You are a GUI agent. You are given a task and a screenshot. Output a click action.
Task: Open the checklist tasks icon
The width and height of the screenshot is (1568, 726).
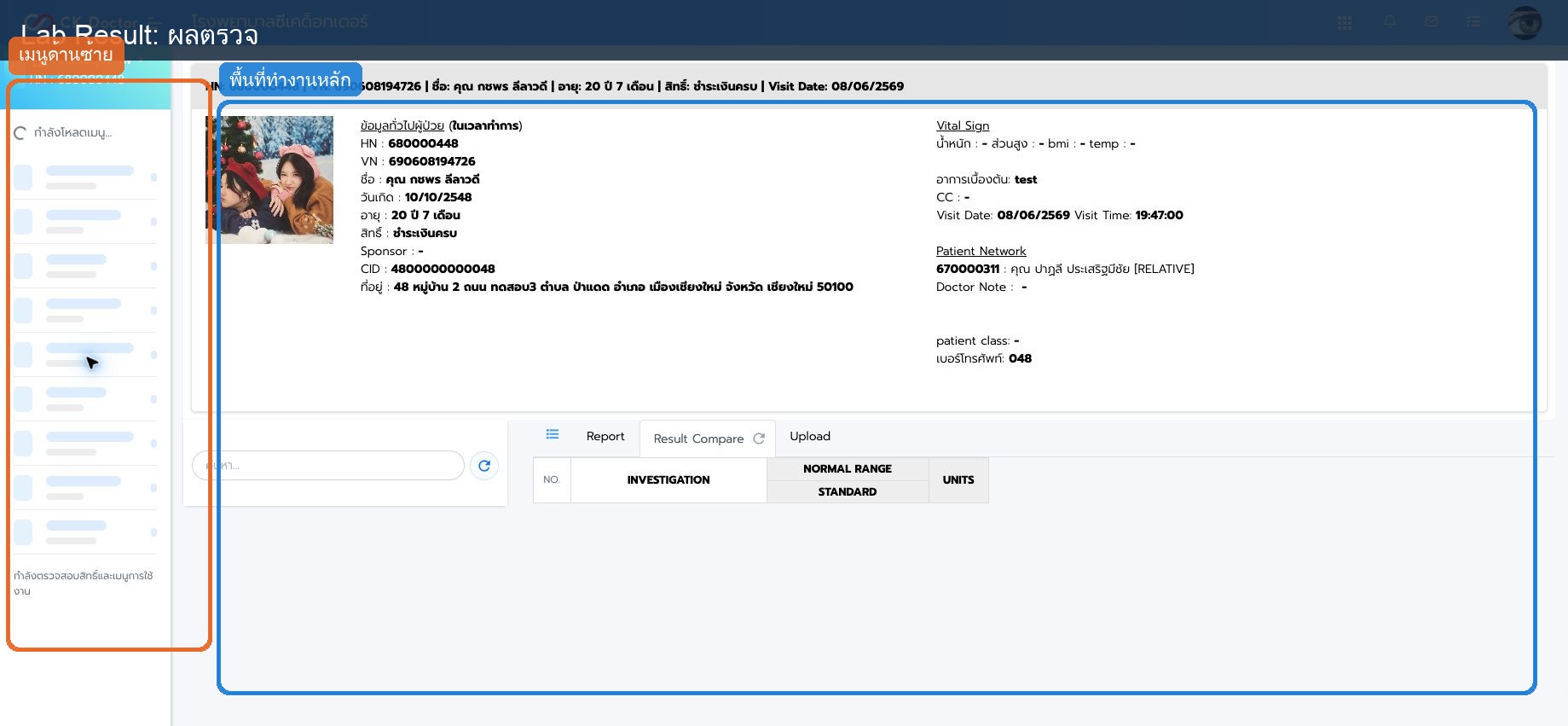click(1473, 21)
